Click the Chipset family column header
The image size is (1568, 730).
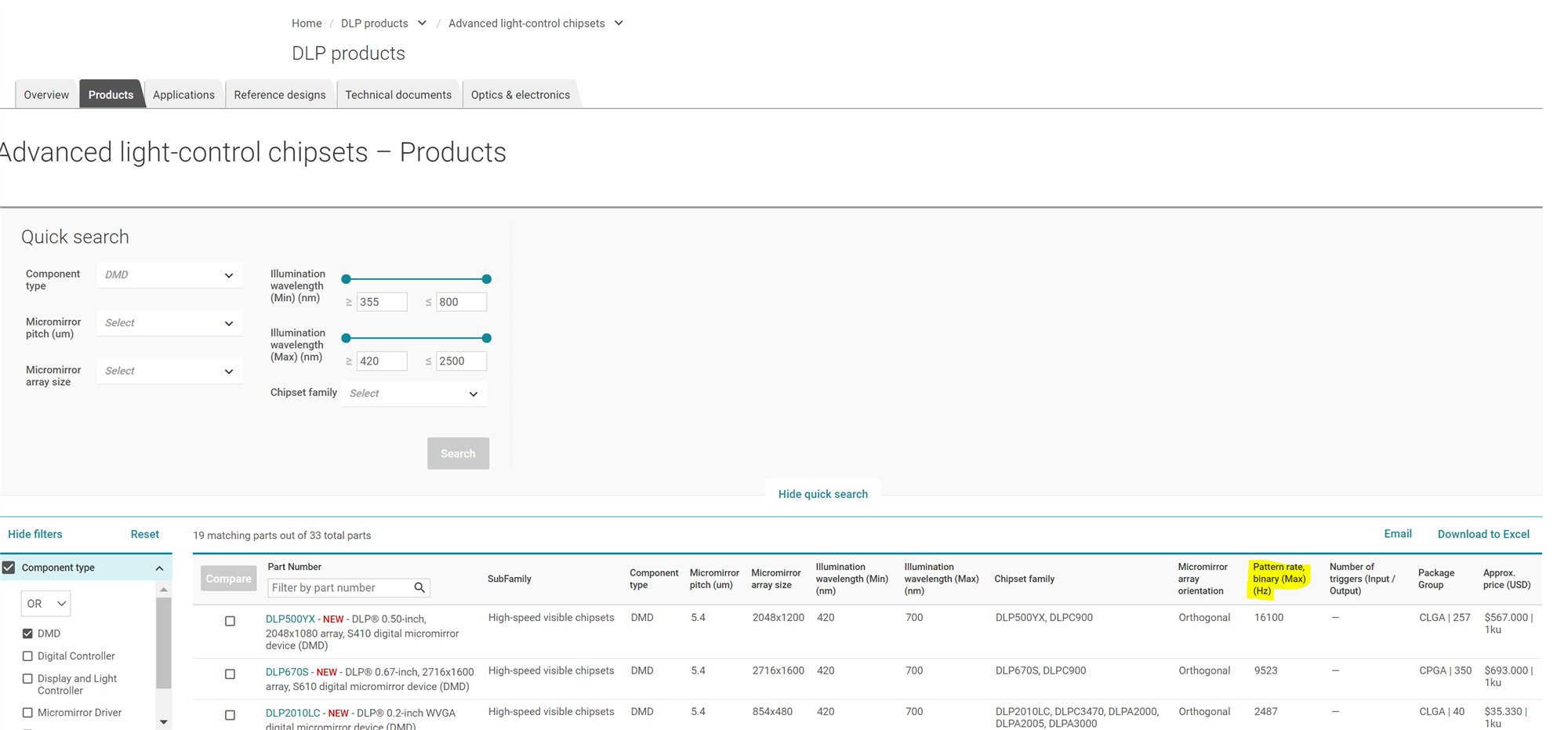[x=1024, y=579]
